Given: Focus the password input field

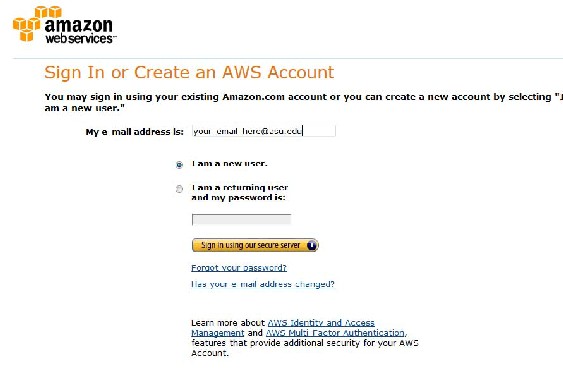Looking at the screenshot, I should coord(242,219).
